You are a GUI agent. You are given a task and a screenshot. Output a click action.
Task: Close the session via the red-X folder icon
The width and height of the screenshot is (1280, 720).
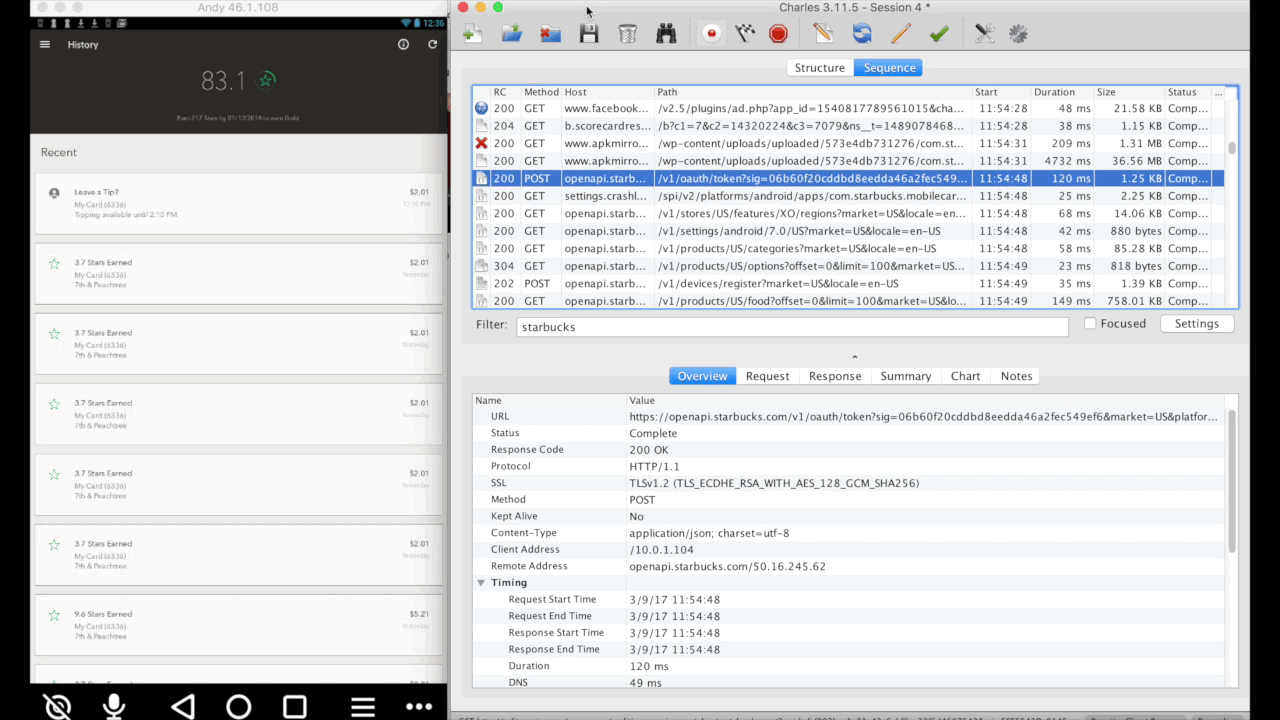551,33
